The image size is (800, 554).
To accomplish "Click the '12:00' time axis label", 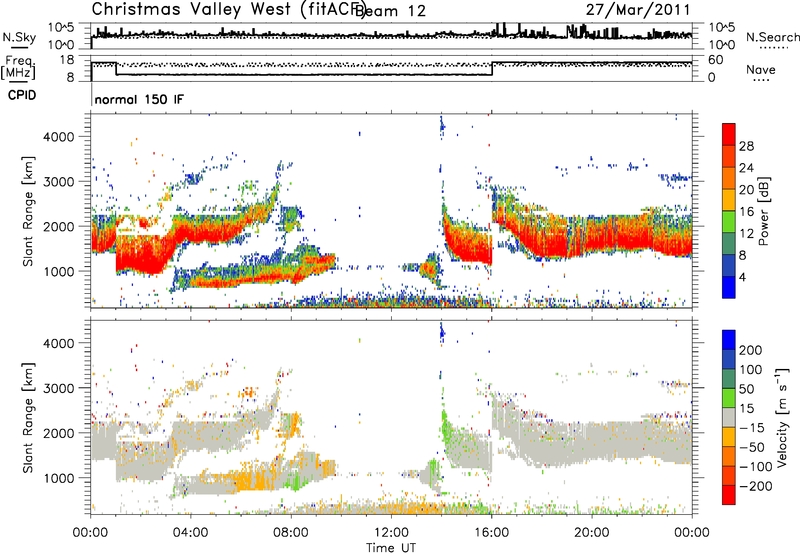I will [391, 533].
